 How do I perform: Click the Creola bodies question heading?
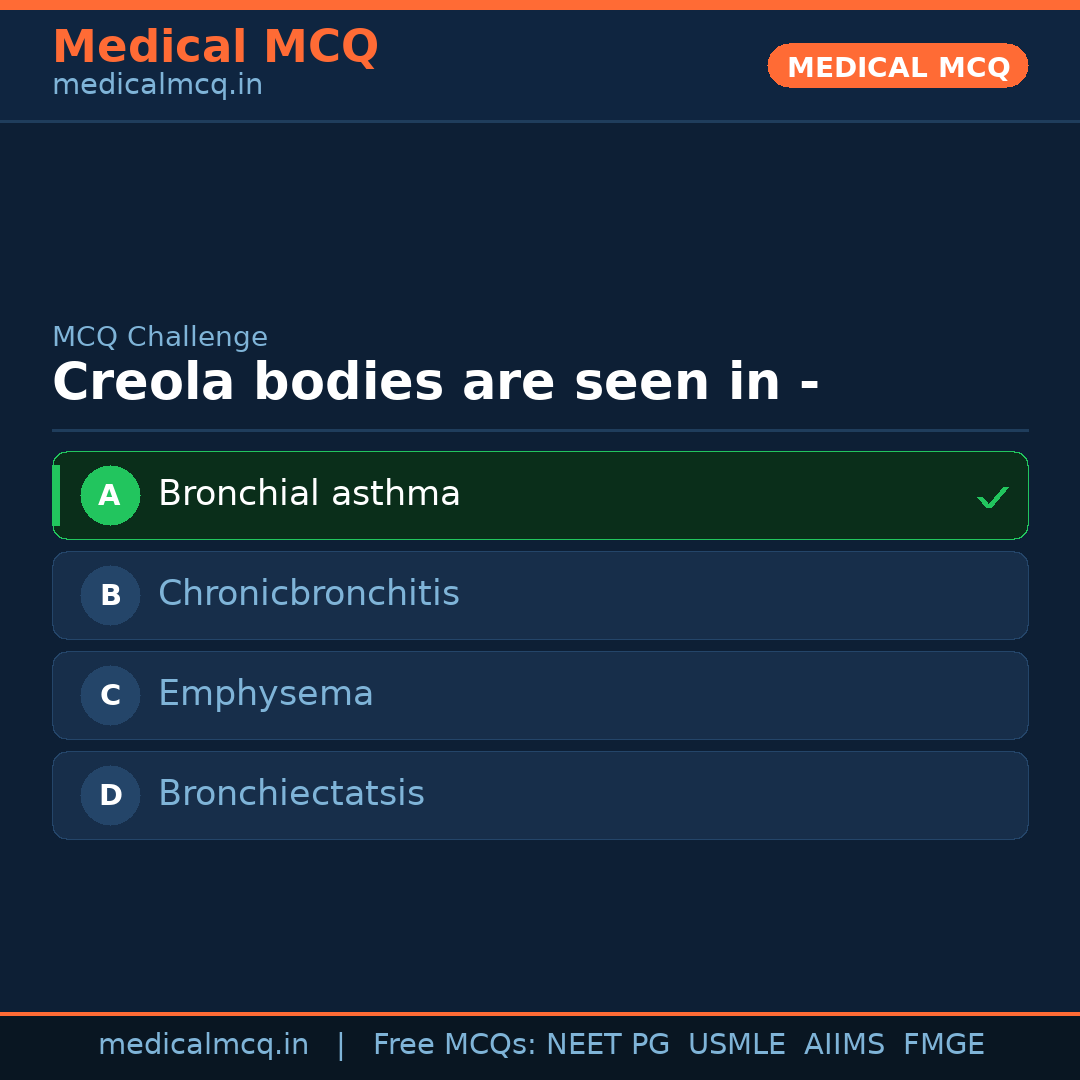[435, 383]
